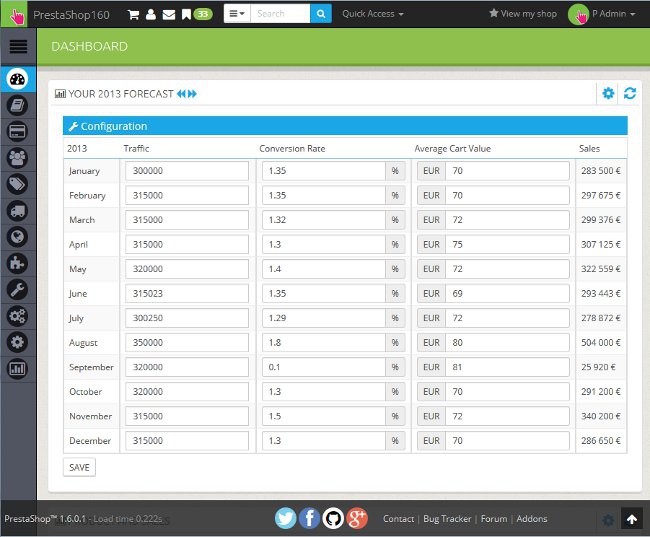Viewport: 650px width, 537px height.
Task: Open the Google Plus icon in footer
Action: coord(357,518)
